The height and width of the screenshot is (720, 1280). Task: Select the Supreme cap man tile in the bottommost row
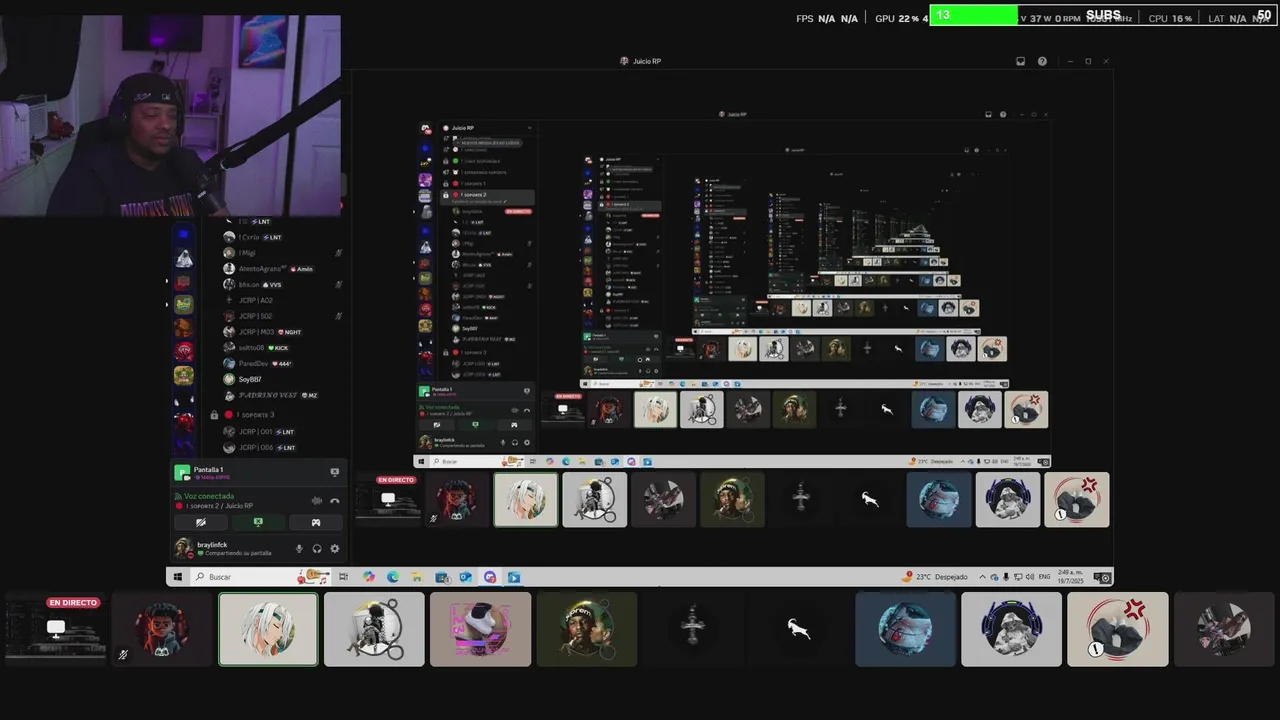pyautogui.click(x=587, y=629)
